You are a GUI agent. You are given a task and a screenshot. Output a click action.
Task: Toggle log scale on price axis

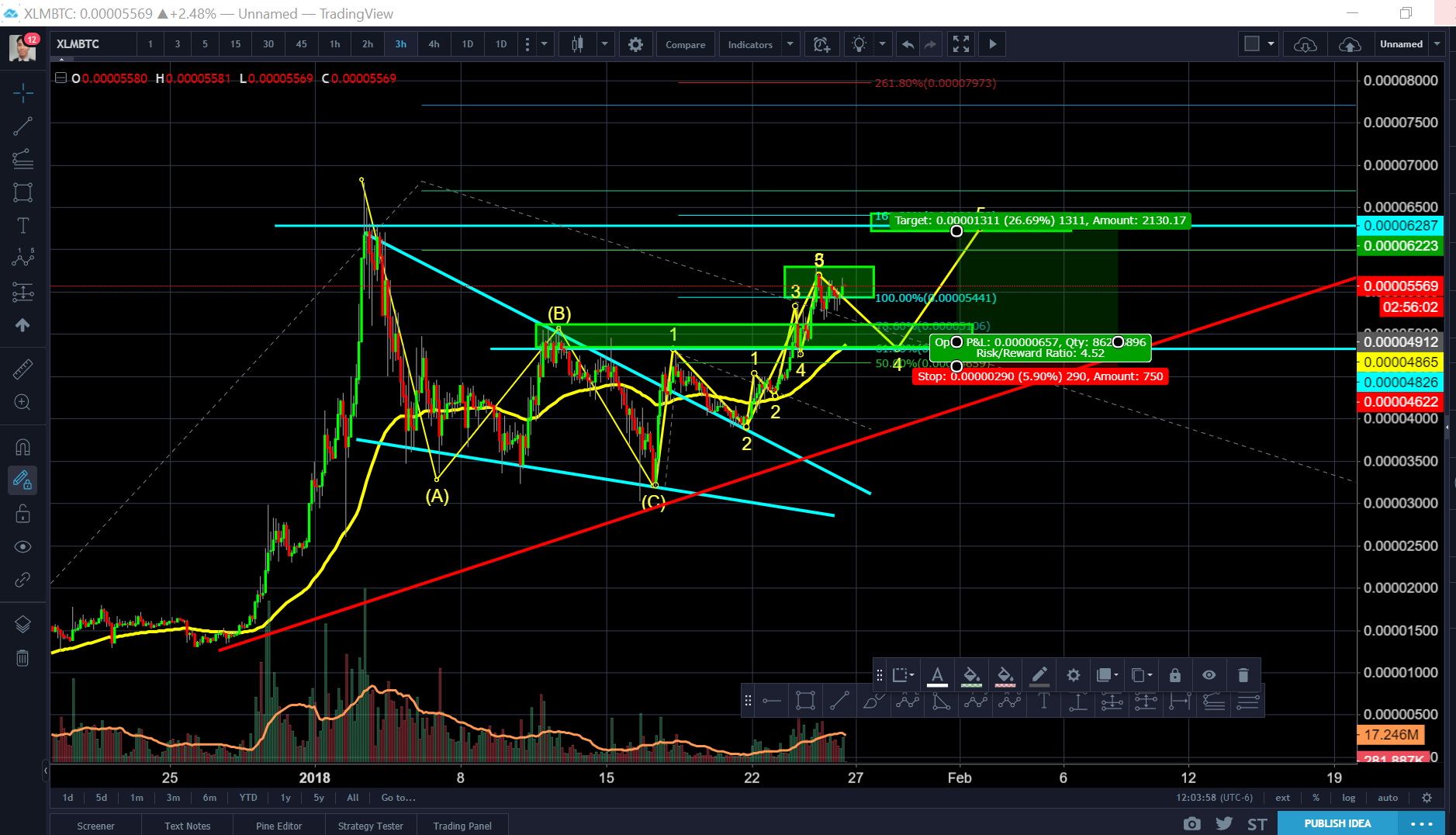click(x=1349, y=797)
